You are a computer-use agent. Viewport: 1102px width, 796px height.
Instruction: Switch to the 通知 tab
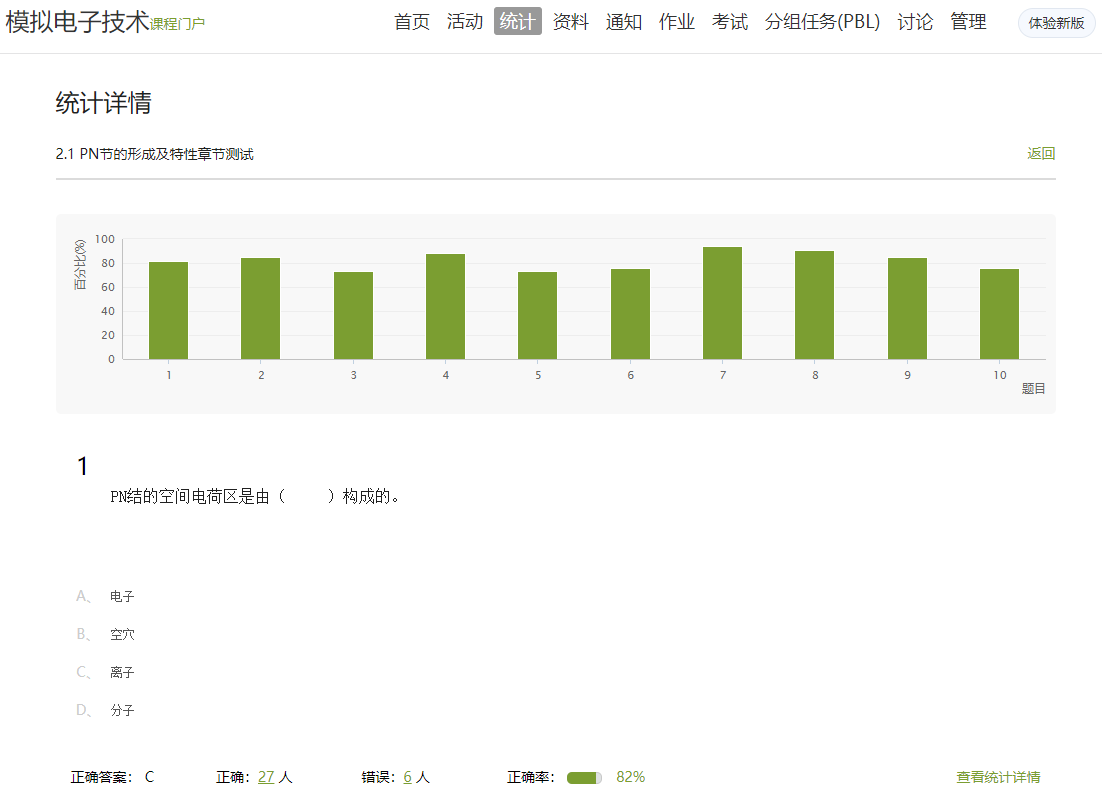coord(624,22)
